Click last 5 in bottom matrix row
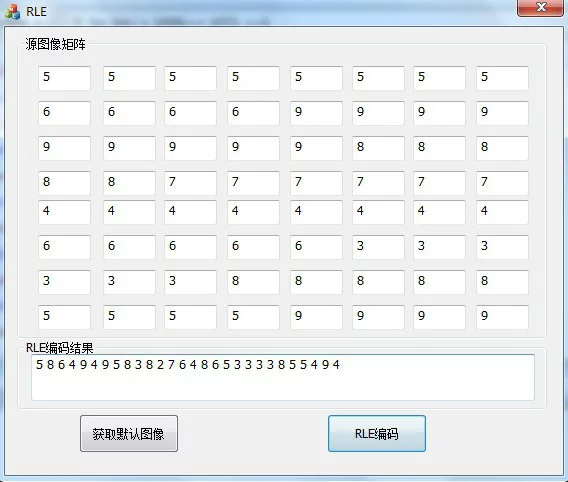Image resolution: width=568 pixels, height=482 pixels. point(254,317)
